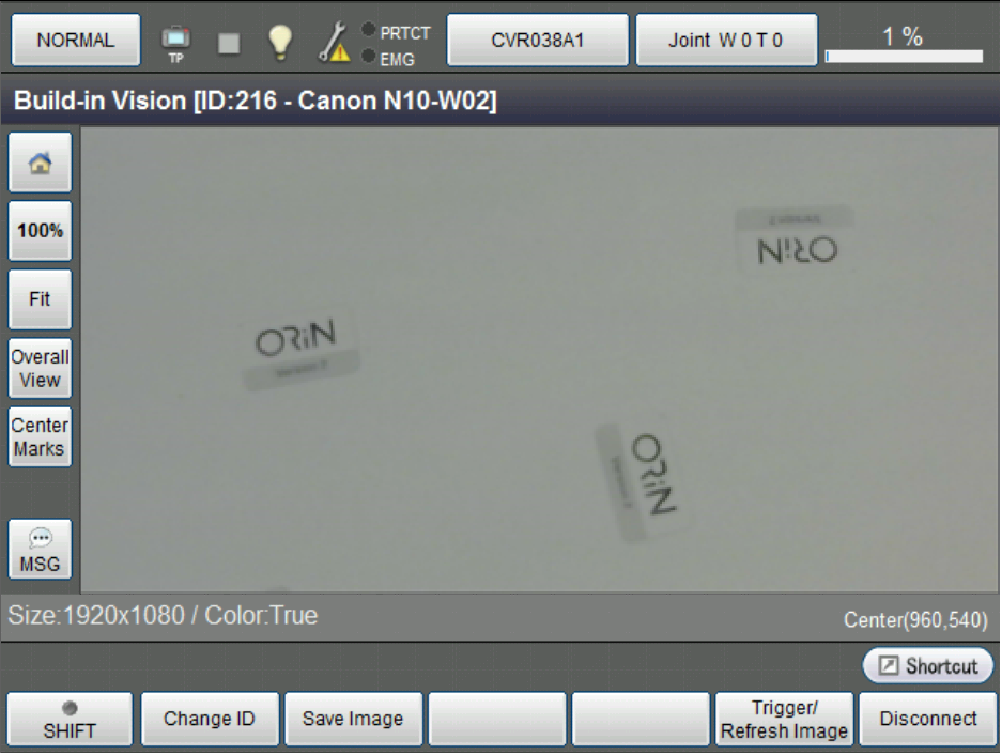Click the gray stop square icon
Screen dimensions: 1000x753
(x=229, y=43)
